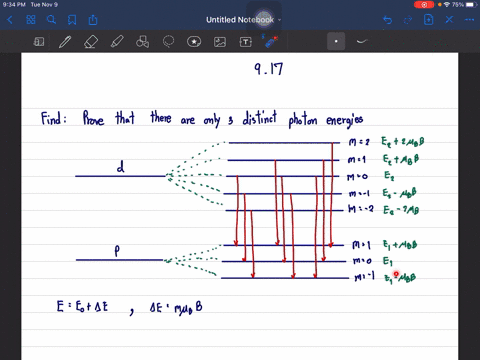The width and height of the screenshot is (480, 360).
Task: Tap the handwritten word Find:
Action: [x=53, y=118]
